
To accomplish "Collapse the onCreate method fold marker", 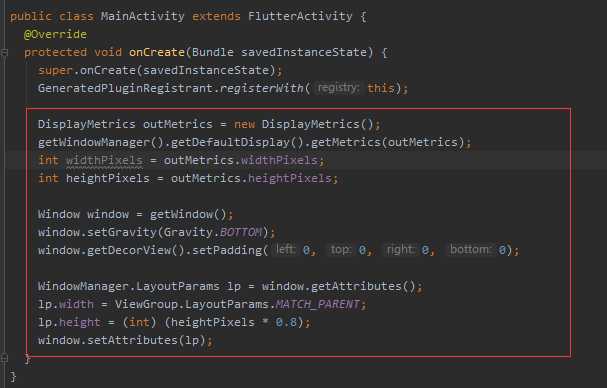I will 4,52.
